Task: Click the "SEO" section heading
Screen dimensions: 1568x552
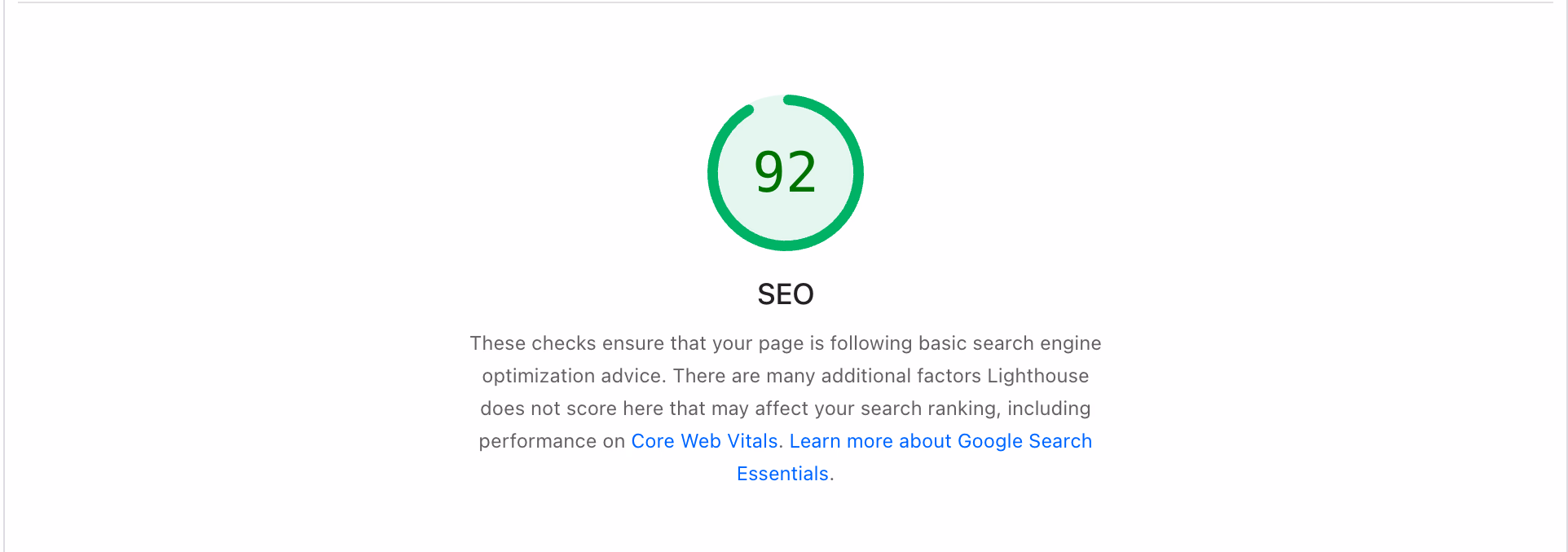Action: (785, 294)
